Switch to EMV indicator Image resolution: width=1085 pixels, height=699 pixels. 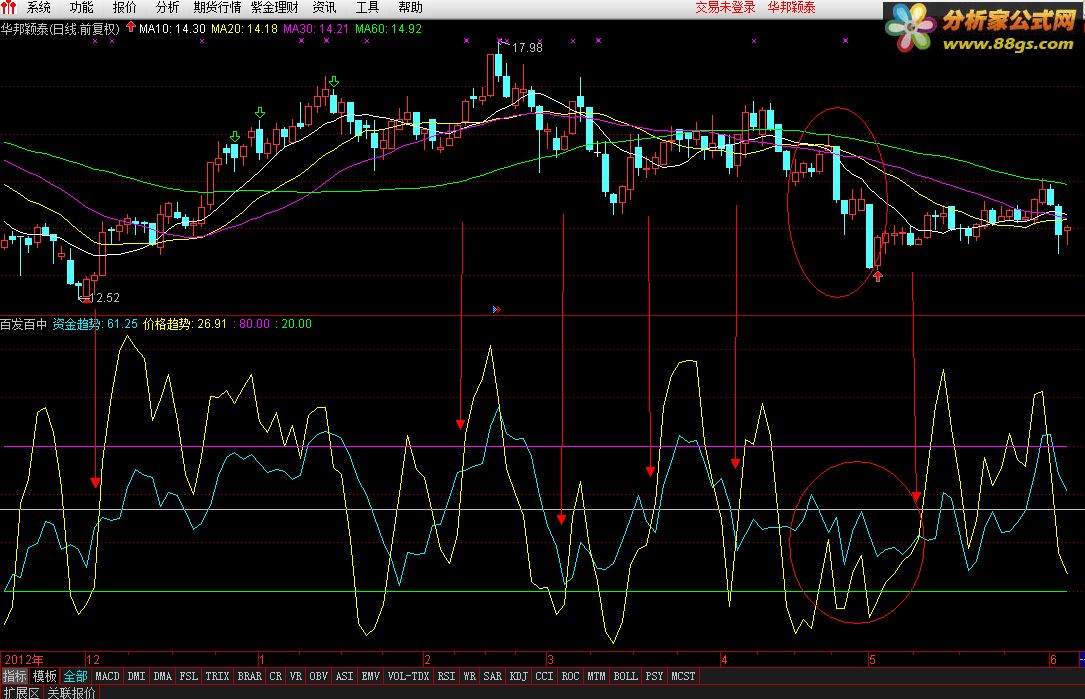click(371, 676)
